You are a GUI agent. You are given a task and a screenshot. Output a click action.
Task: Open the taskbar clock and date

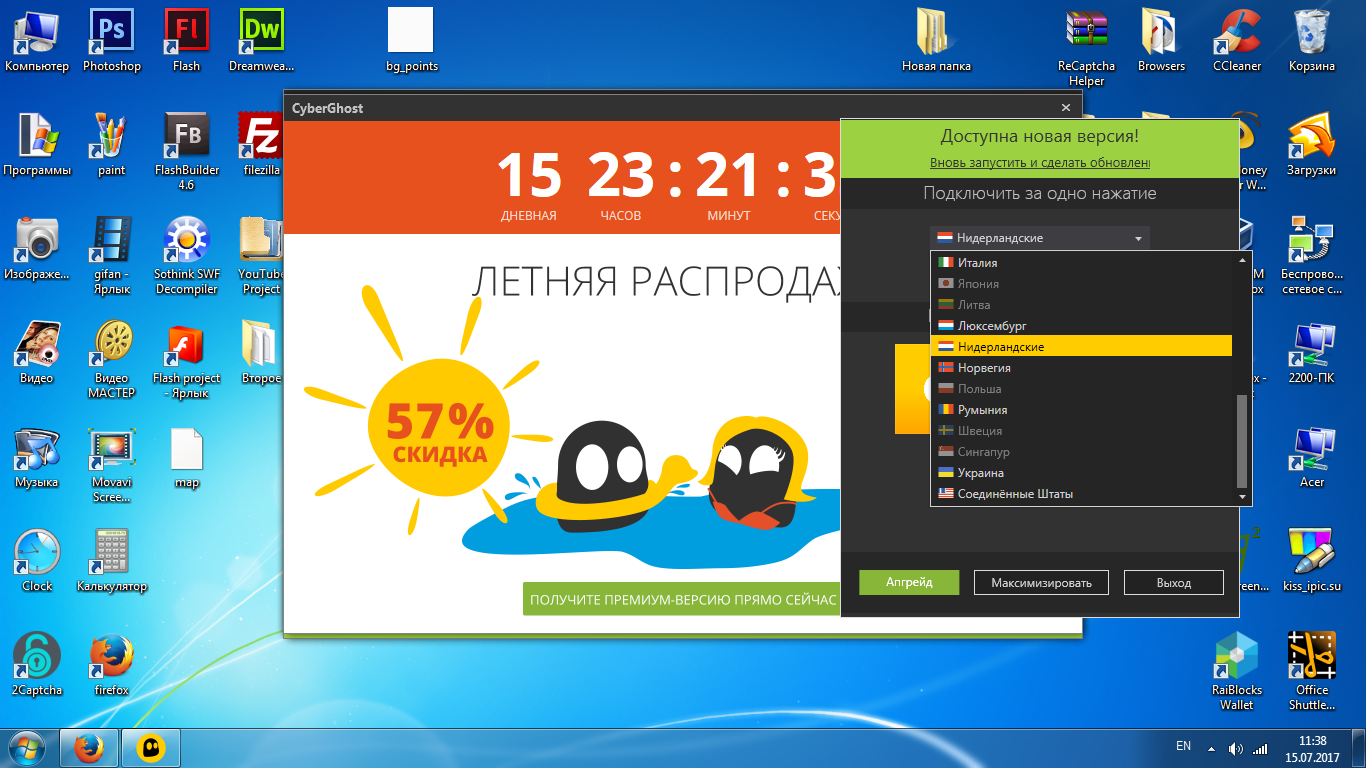click(x=1311, y=749)
